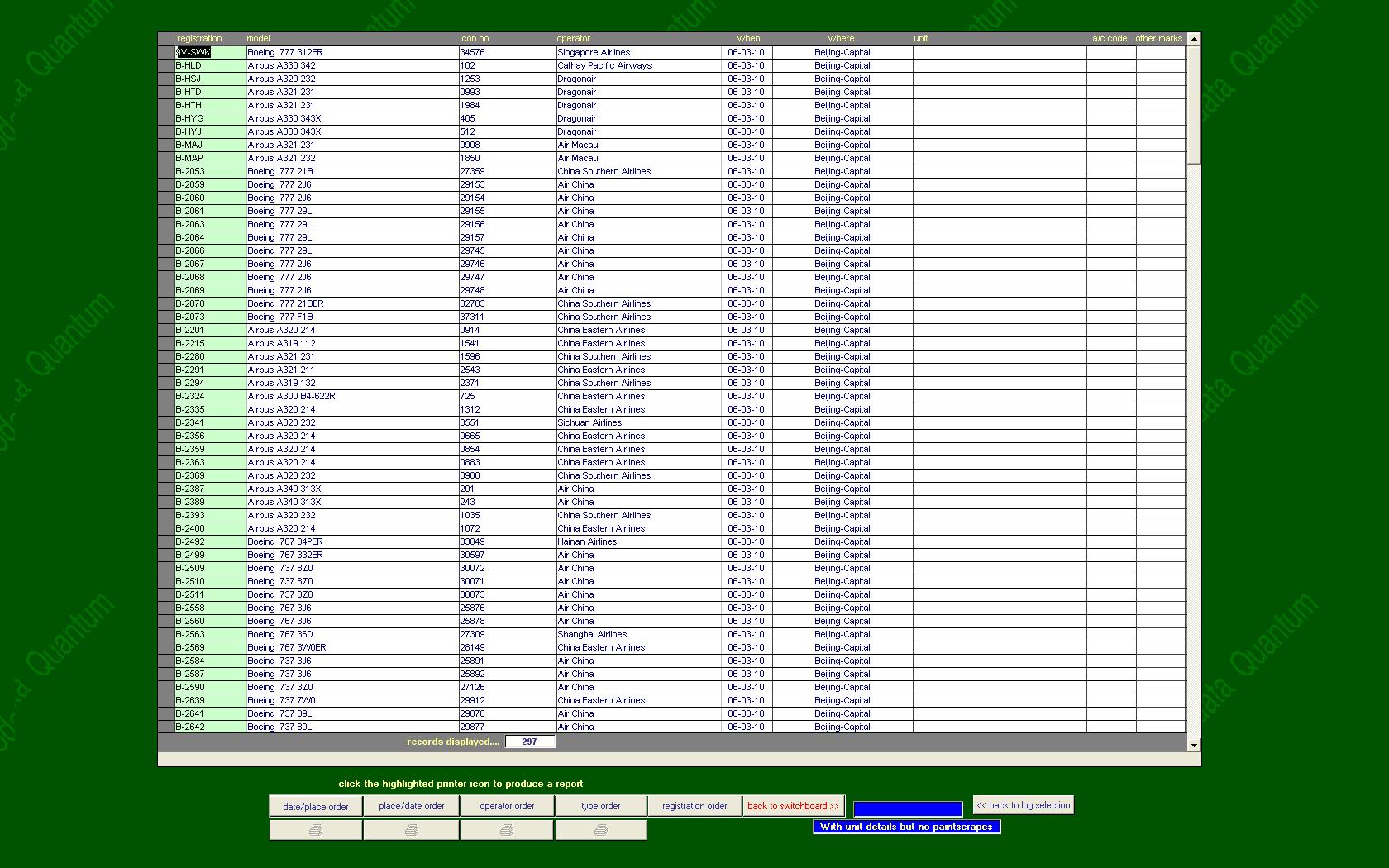Click printer icon under date/place order
Screen dimensions: 1389x868
(315, 830)
